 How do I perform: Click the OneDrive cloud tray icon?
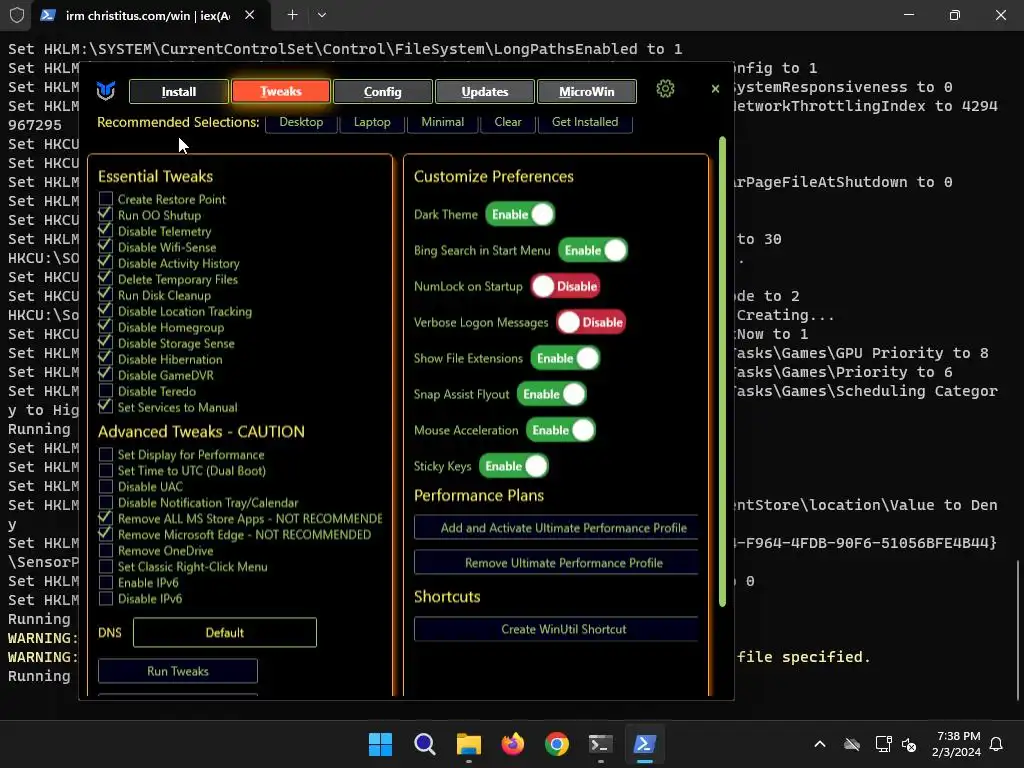(x=852, y=744)
